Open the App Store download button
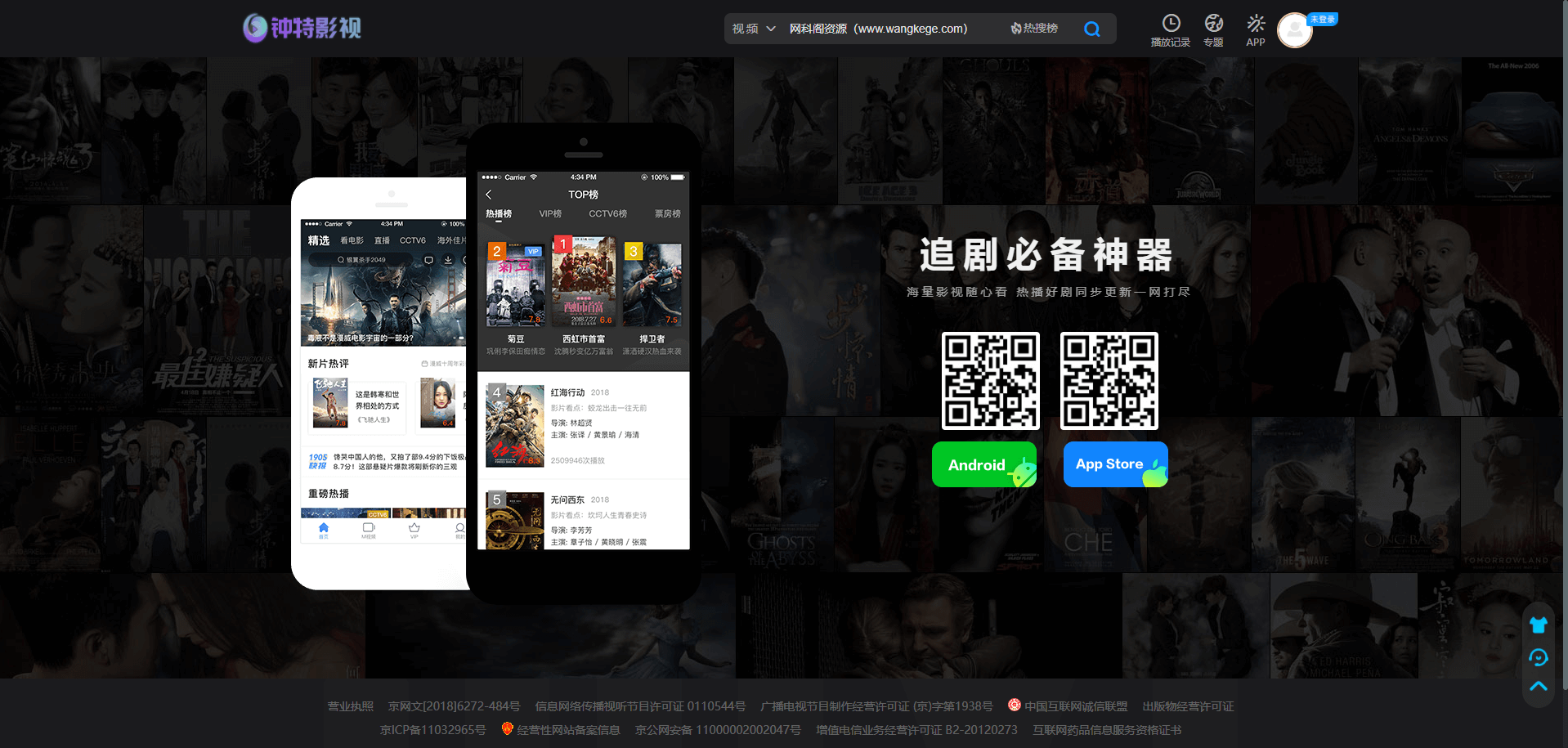The width and height of the screenshot is (1568, 748). click(1116, 464)
